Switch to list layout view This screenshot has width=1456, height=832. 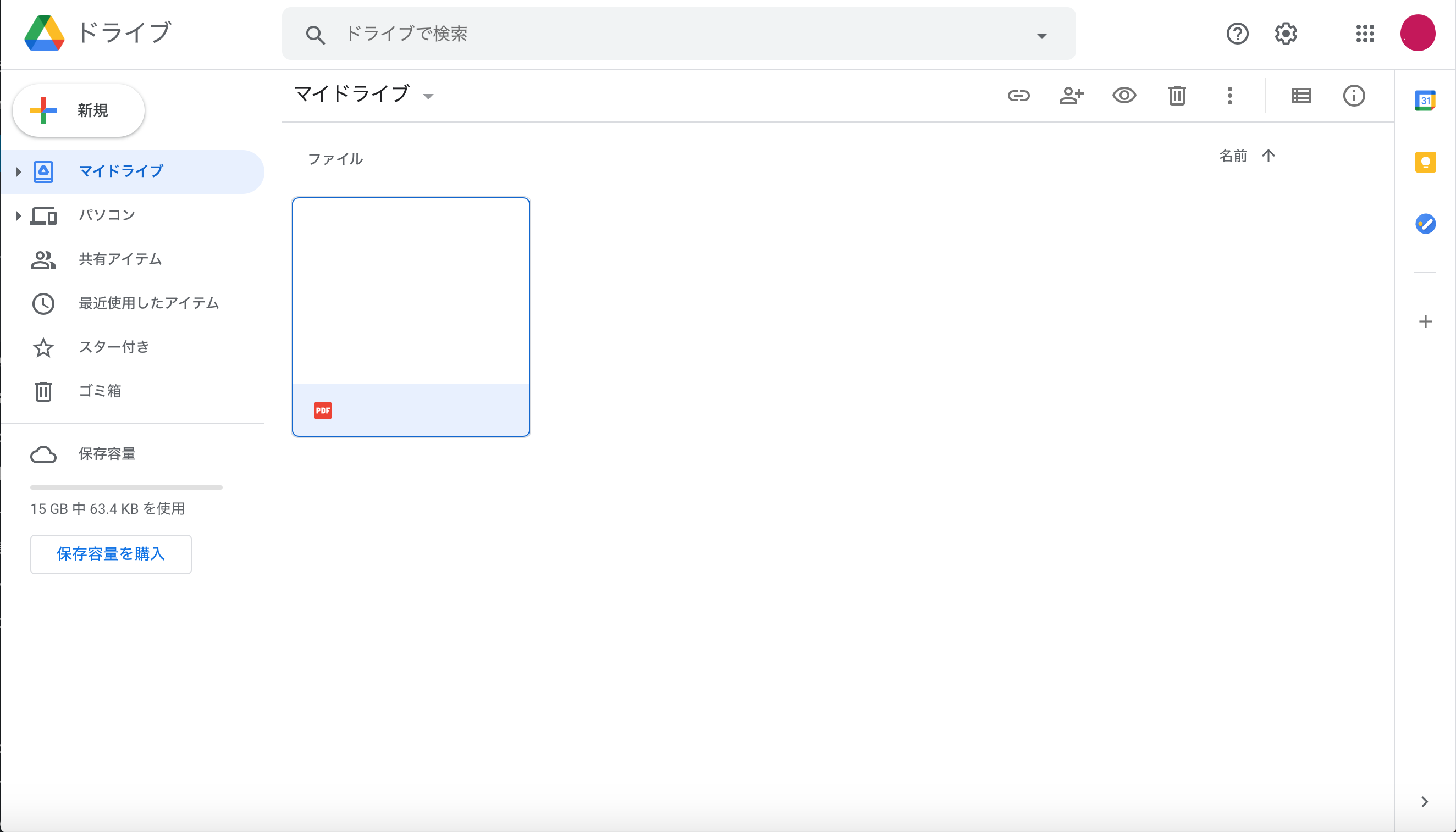click(1301, 96)
